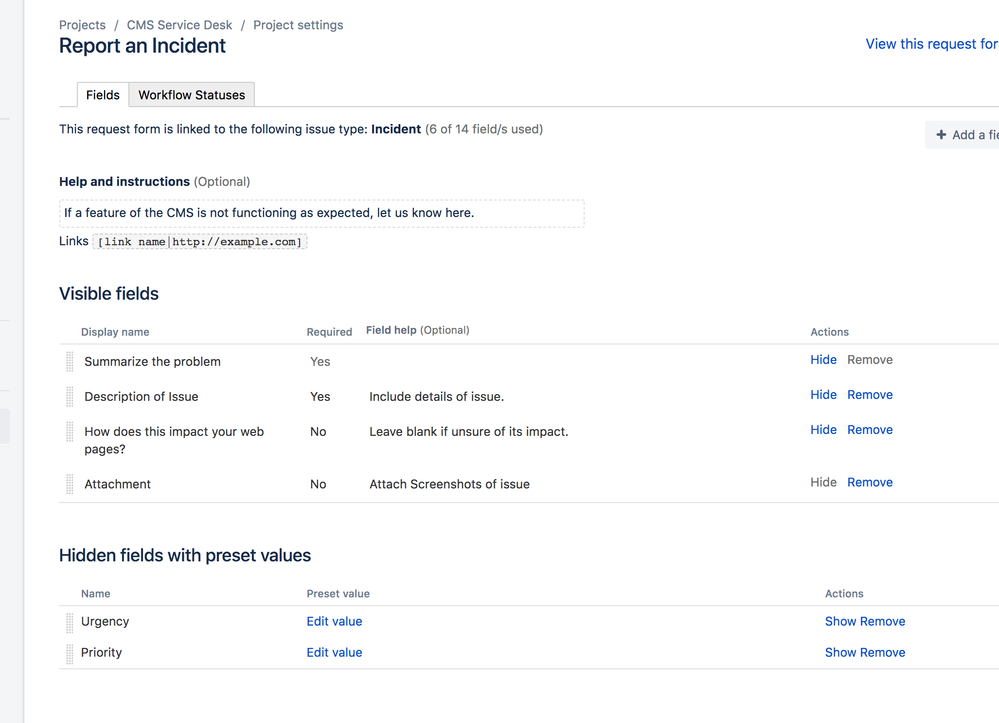Switch to the Fields tab
This screenshot has height=723, width=999.
click(103, 95)
